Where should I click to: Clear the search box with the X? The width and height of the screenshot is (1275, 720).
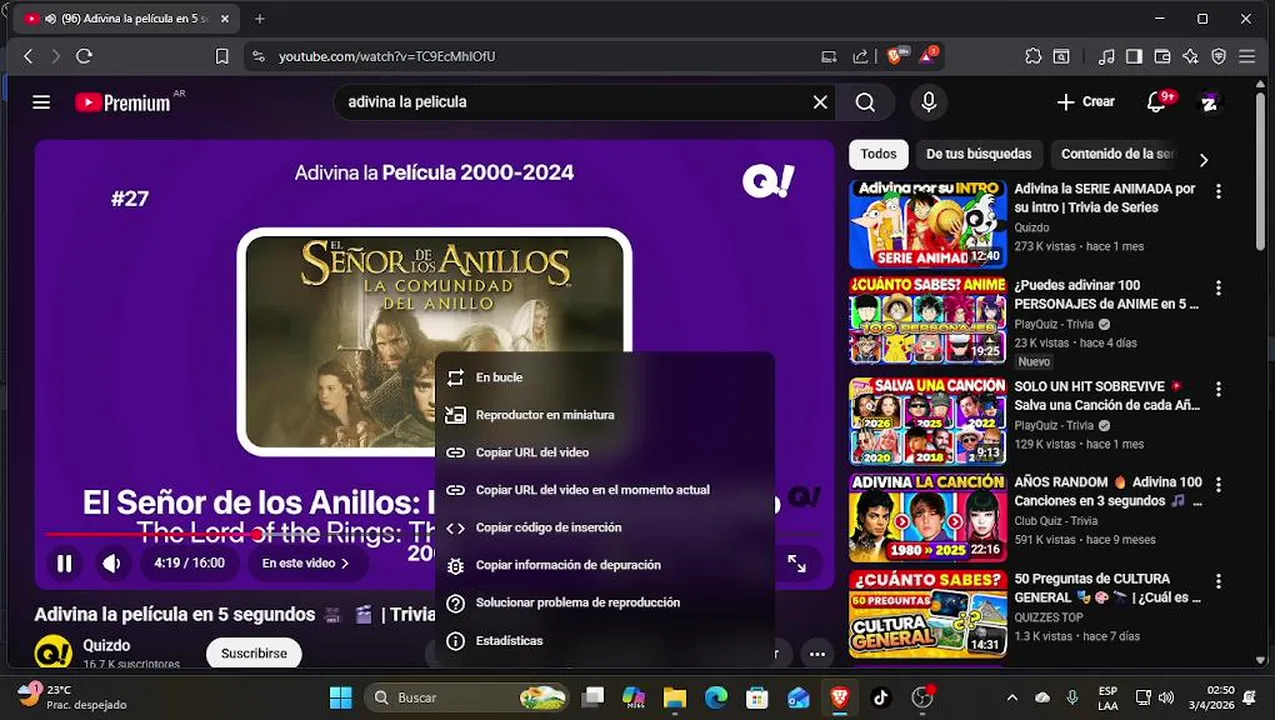point(820,102)
